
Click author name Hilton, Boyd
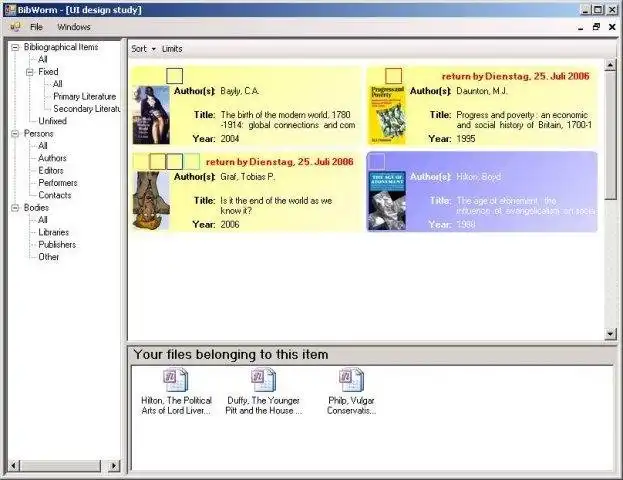pos(478,177)
